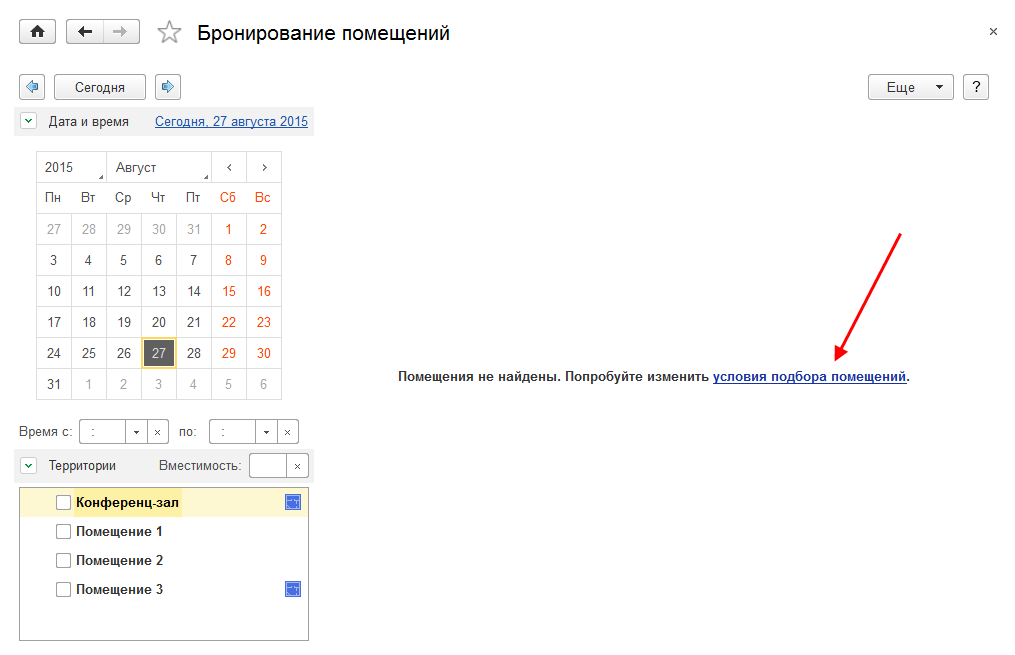Open the floor plan icon for Конференц-зал
Viewport: 1015px width, 655px height.
pos(293,502)
